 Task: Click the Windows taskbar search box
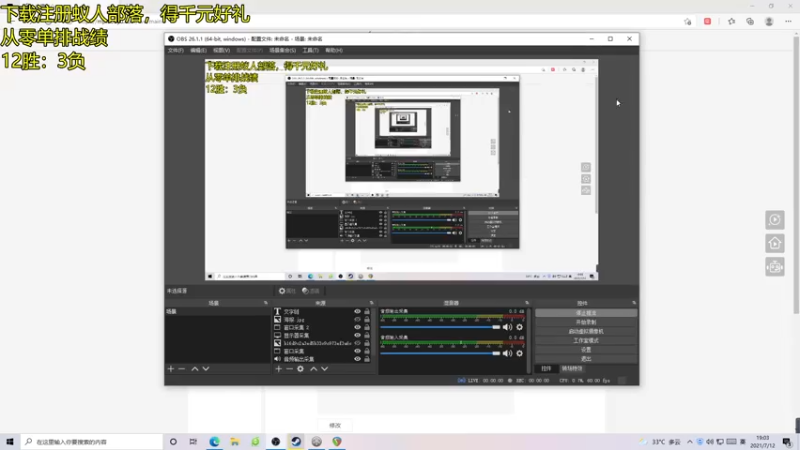tap(92, 441)
